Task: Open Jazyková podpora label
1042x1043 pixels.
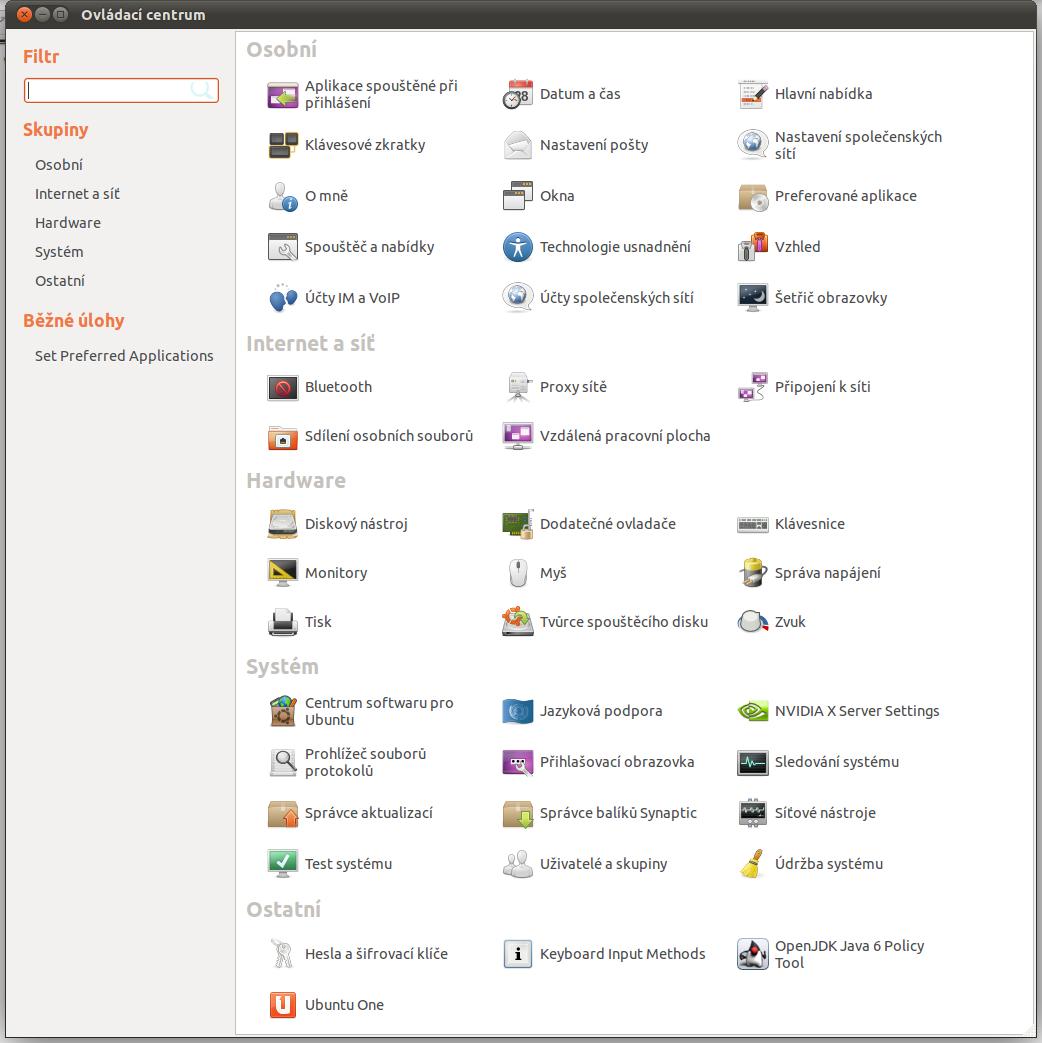Action: 601,711
